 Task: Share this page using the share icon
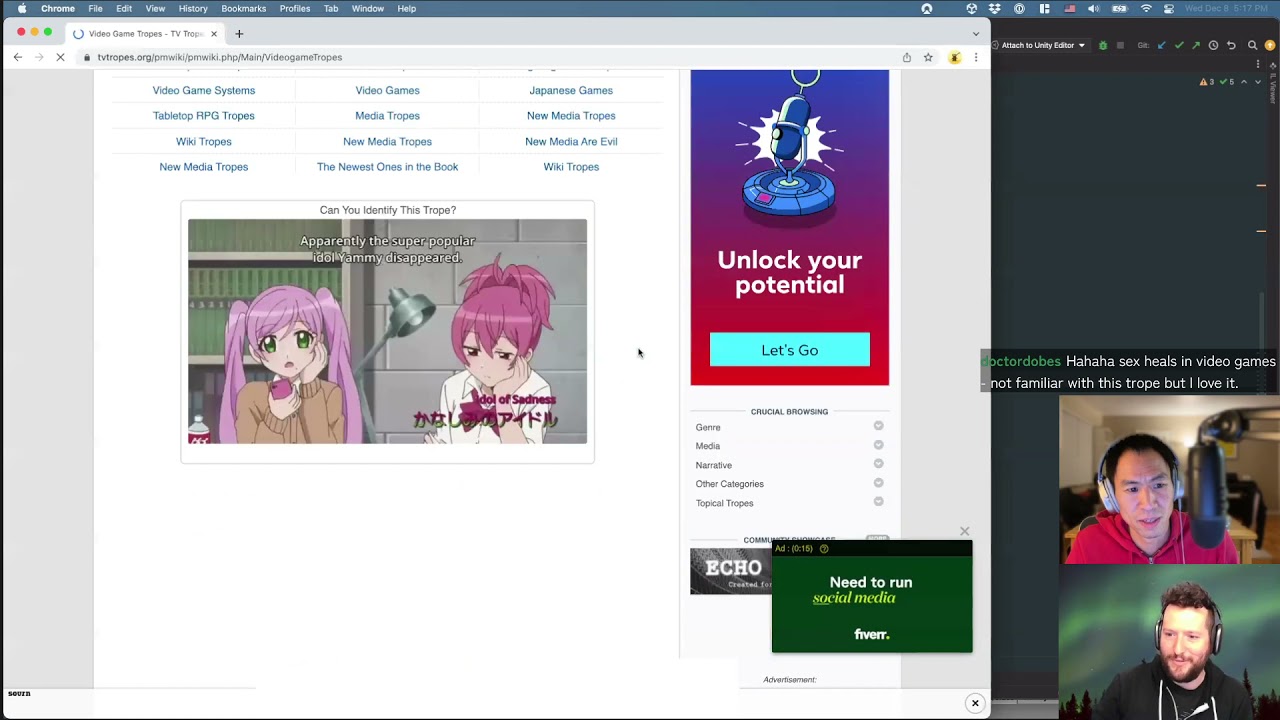pyautogui.click(x=907, y=57)
